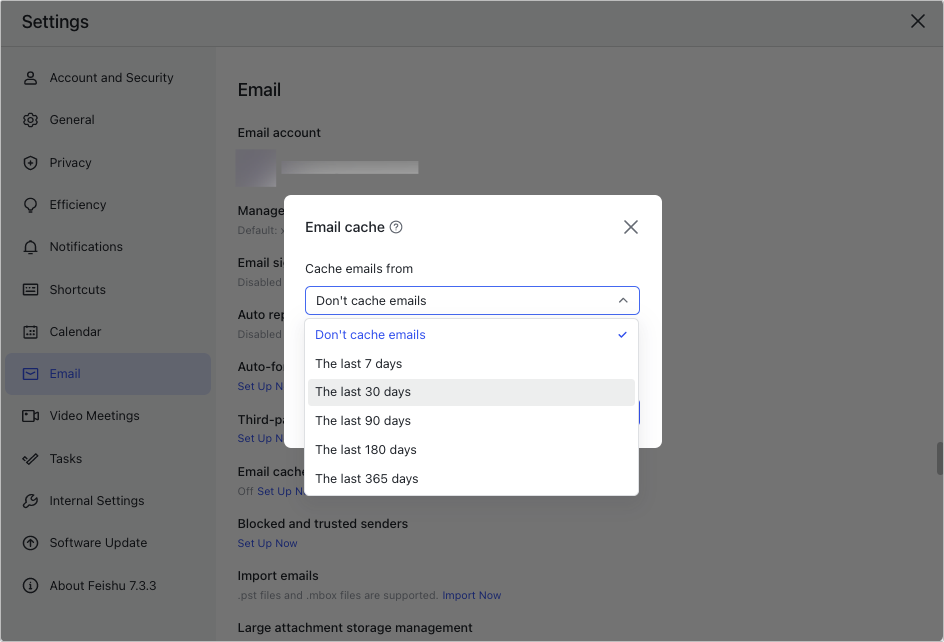Close the Email cache dialog

coord(630,227)
